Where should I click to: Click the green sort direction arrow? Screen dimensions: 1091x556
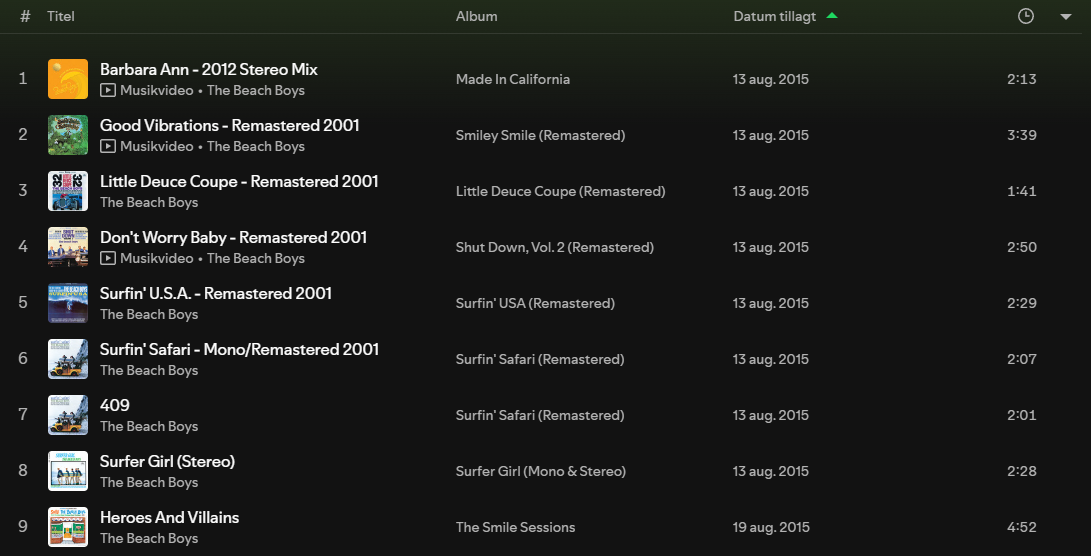click(x=831, y=15)
